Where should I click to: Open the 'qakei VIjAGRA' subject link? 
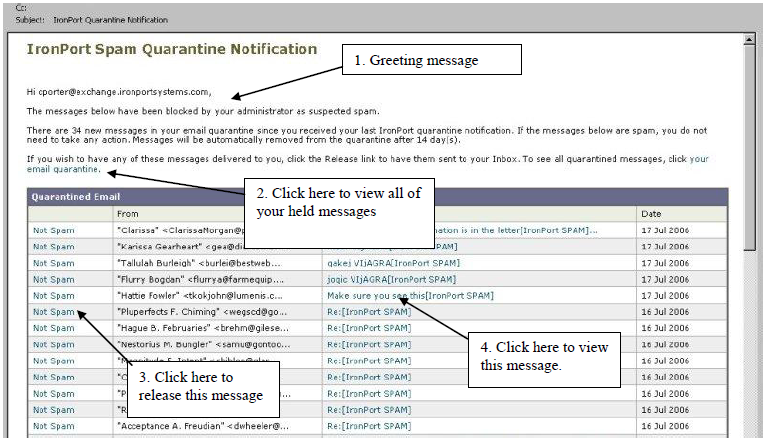(x=391, y=263)
